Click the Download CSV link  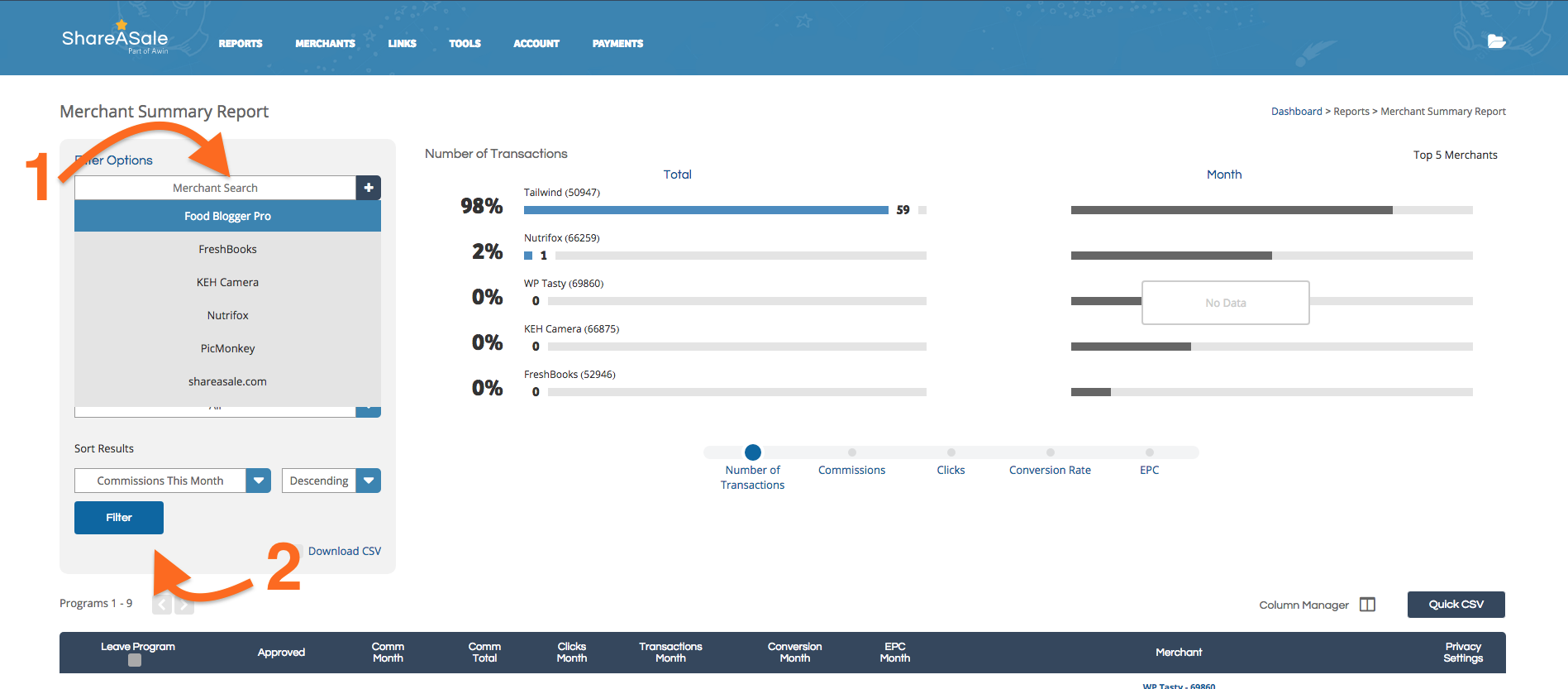tap(345, 551)
